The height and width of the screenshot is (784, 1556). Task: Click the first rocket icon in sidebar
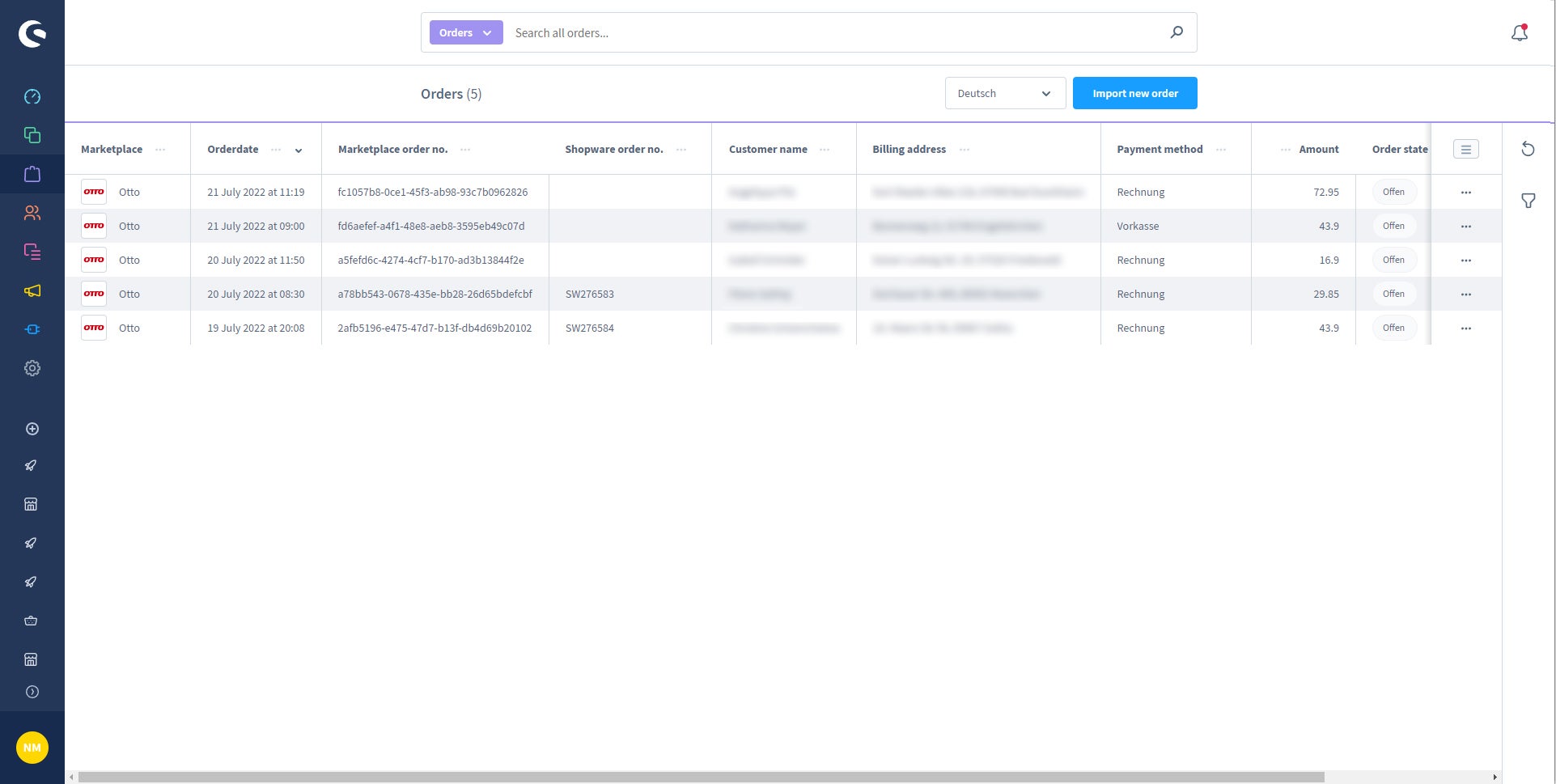pos(31,465)
